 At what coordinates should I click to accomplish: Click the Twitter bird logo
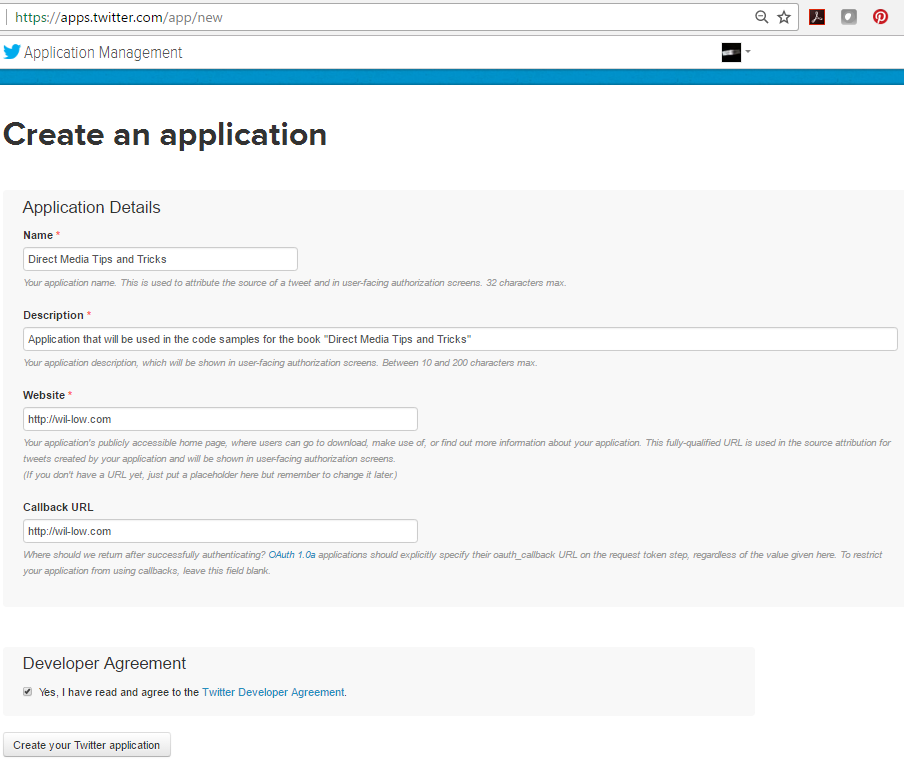(12, 52)
